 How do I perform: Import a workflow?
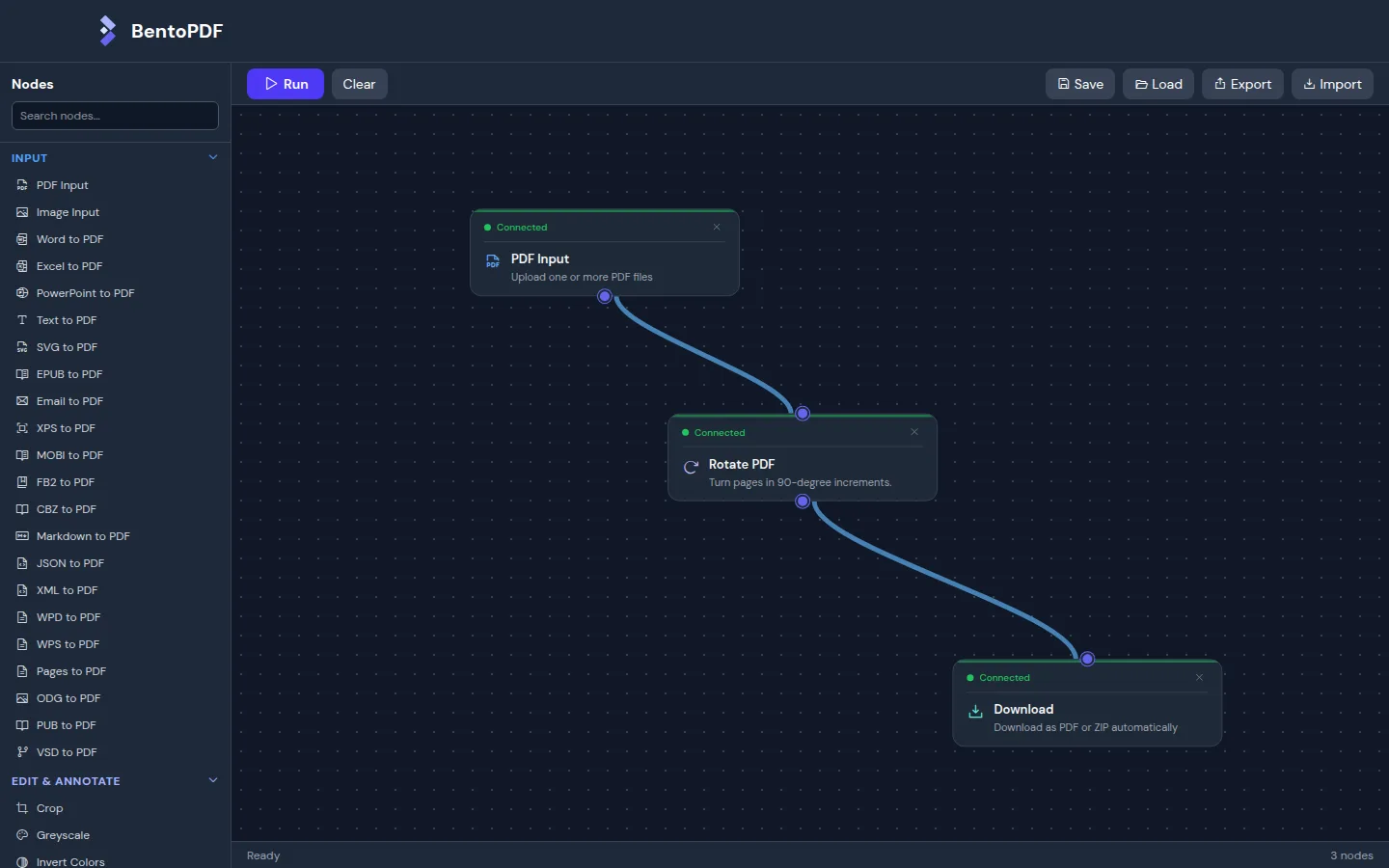[1332, 84]
